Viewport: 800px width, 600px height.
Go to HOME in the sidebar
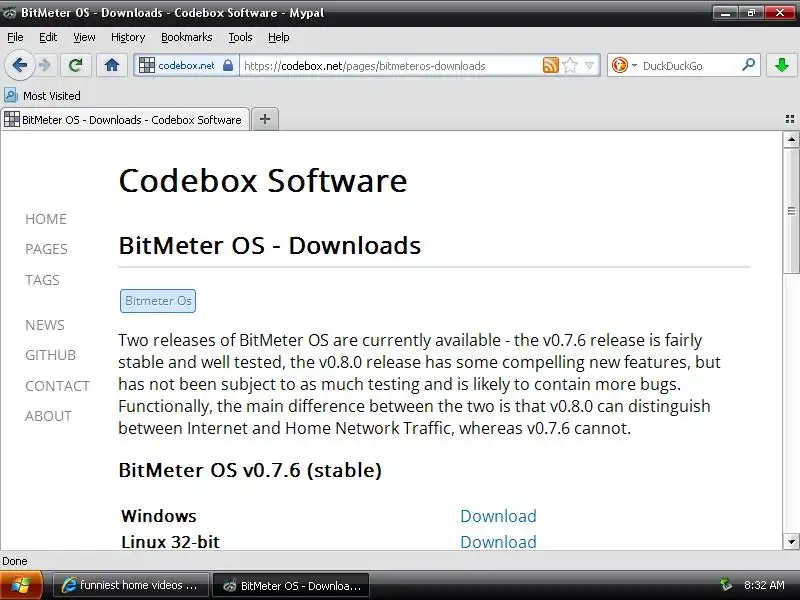coord(46,219)
